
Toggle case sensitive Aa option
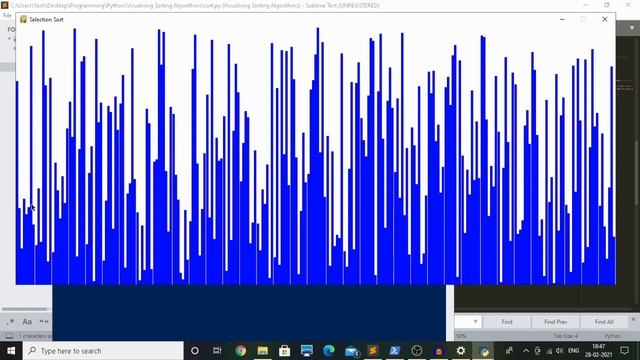[27, 322]
